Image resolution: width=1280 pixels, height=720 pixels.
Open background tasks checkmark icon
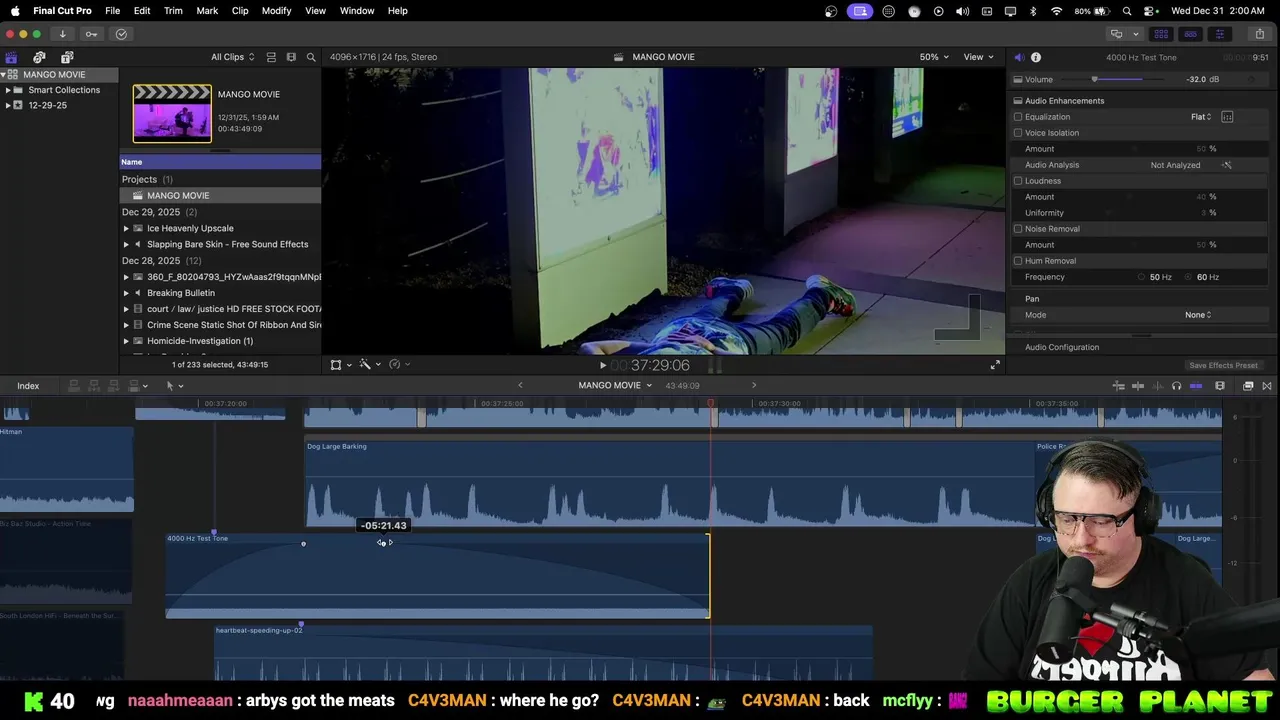pos(121,34)
